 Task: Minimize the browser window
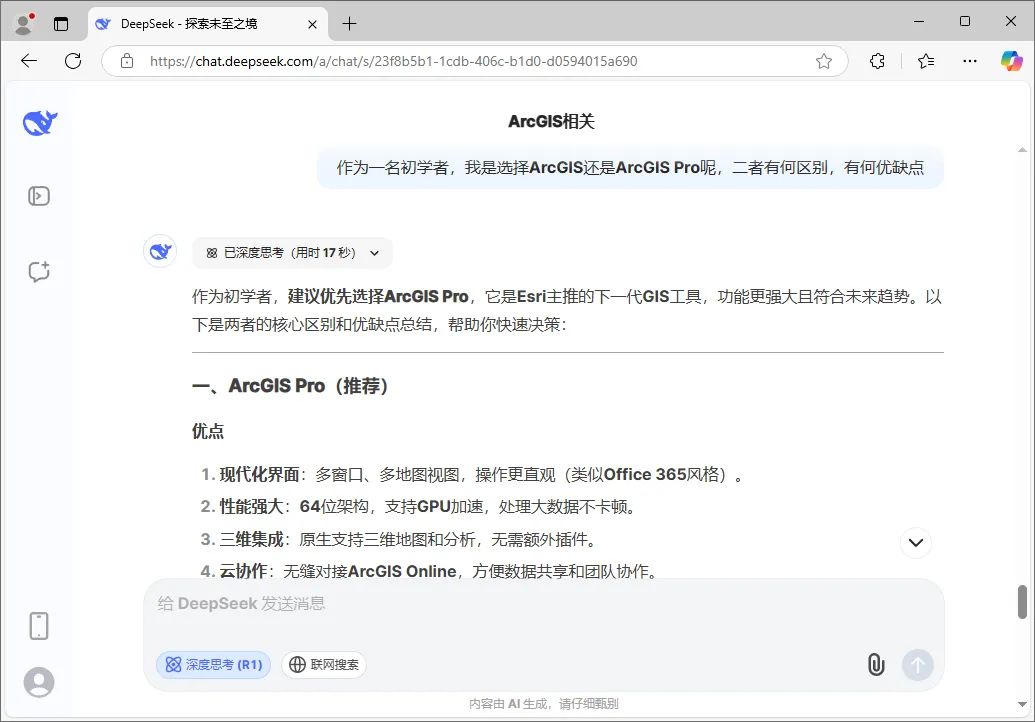(918, 21)
